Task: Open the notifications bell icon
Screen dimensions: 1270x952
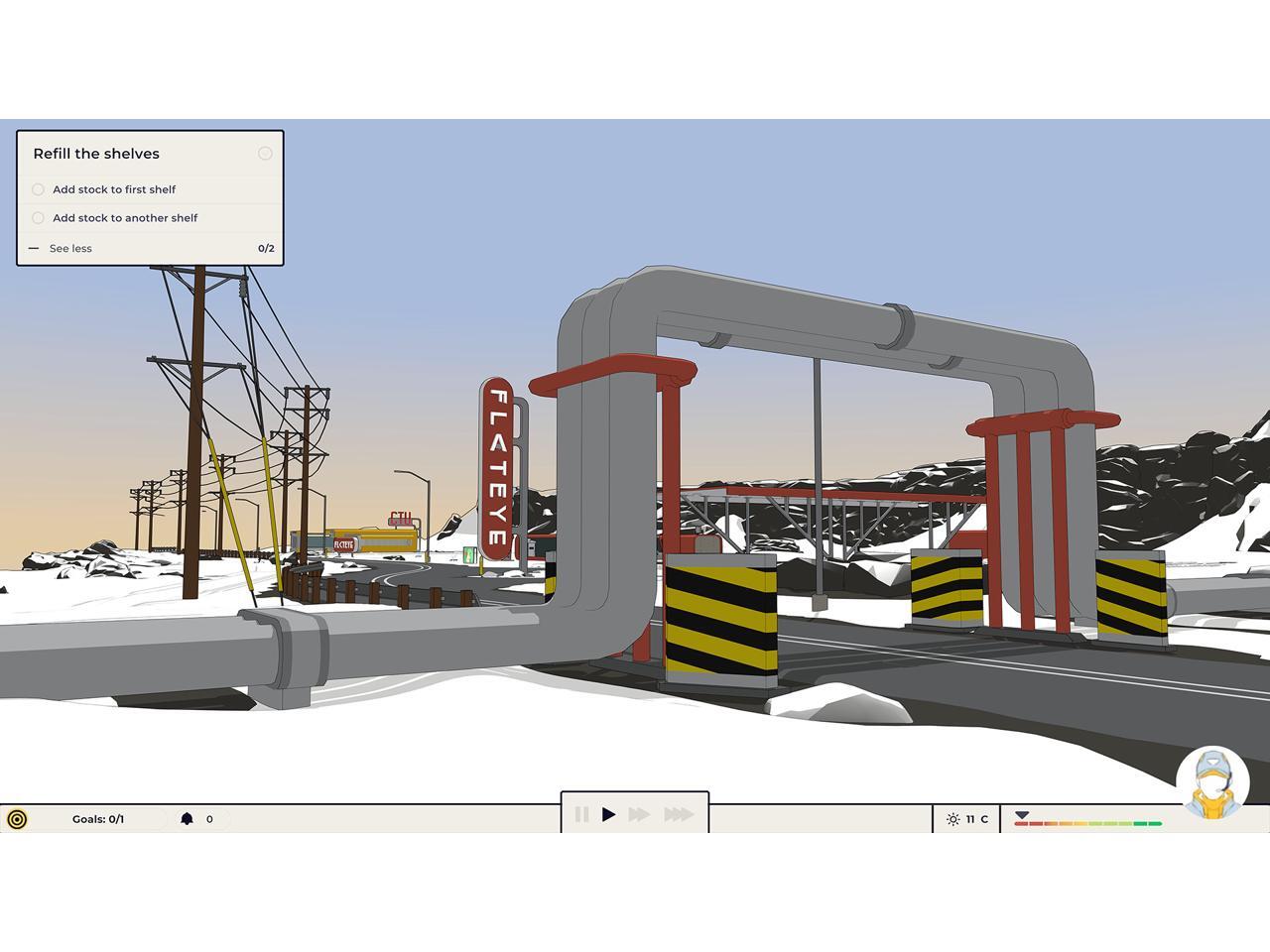Action: (187, 819)
